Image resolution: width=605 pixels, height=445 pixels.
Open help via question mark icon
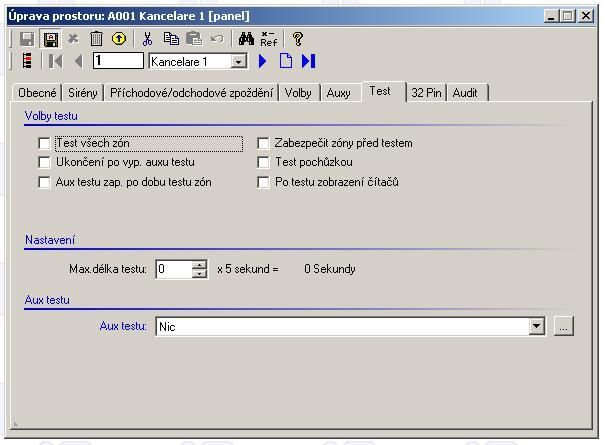click(x=297, y=39)
